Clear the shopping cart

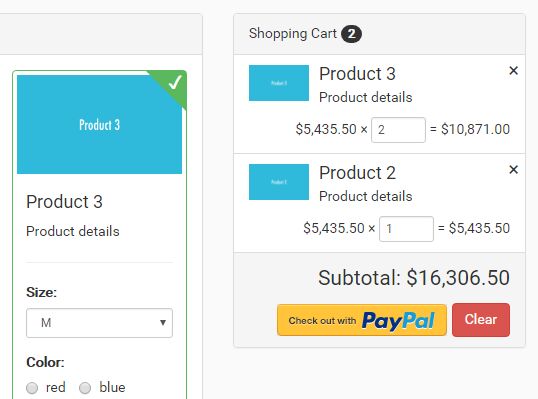[481, 320]
